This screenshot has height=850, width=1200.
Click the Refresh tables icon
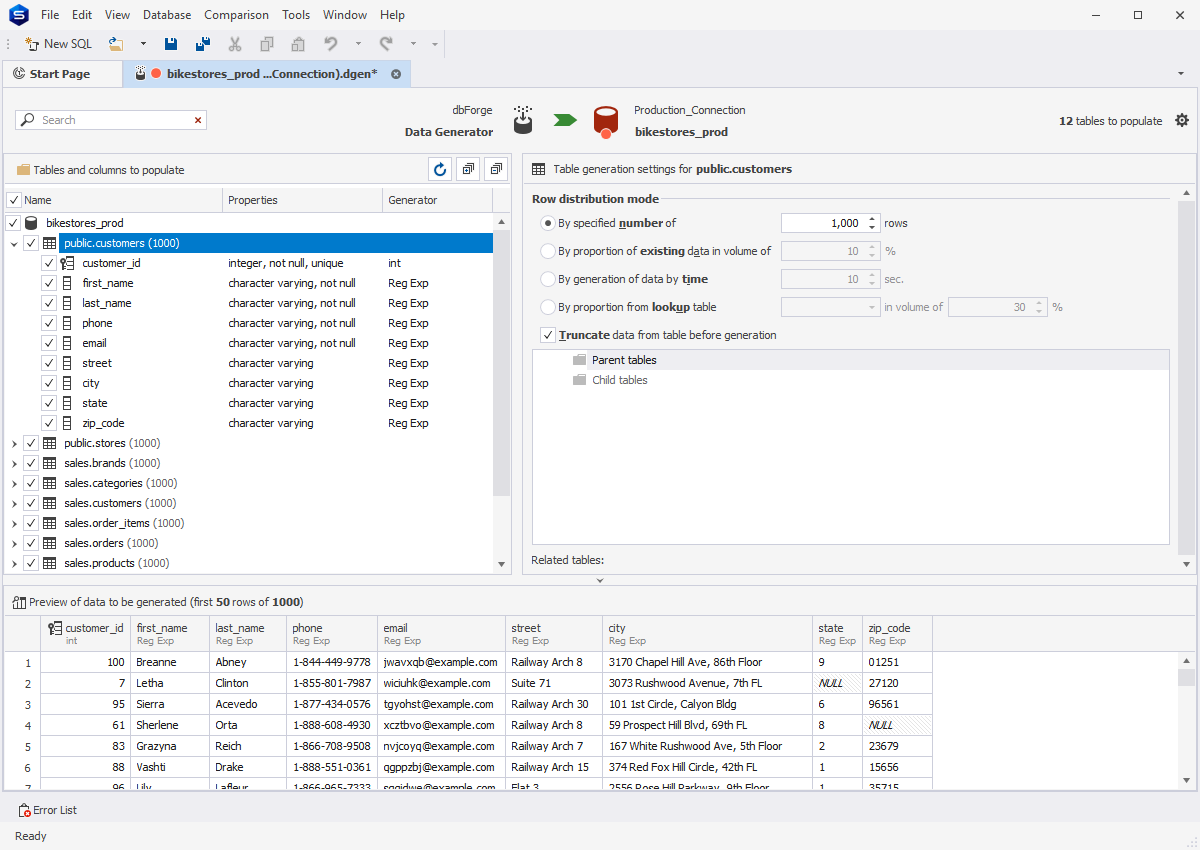tap(440, 169)
